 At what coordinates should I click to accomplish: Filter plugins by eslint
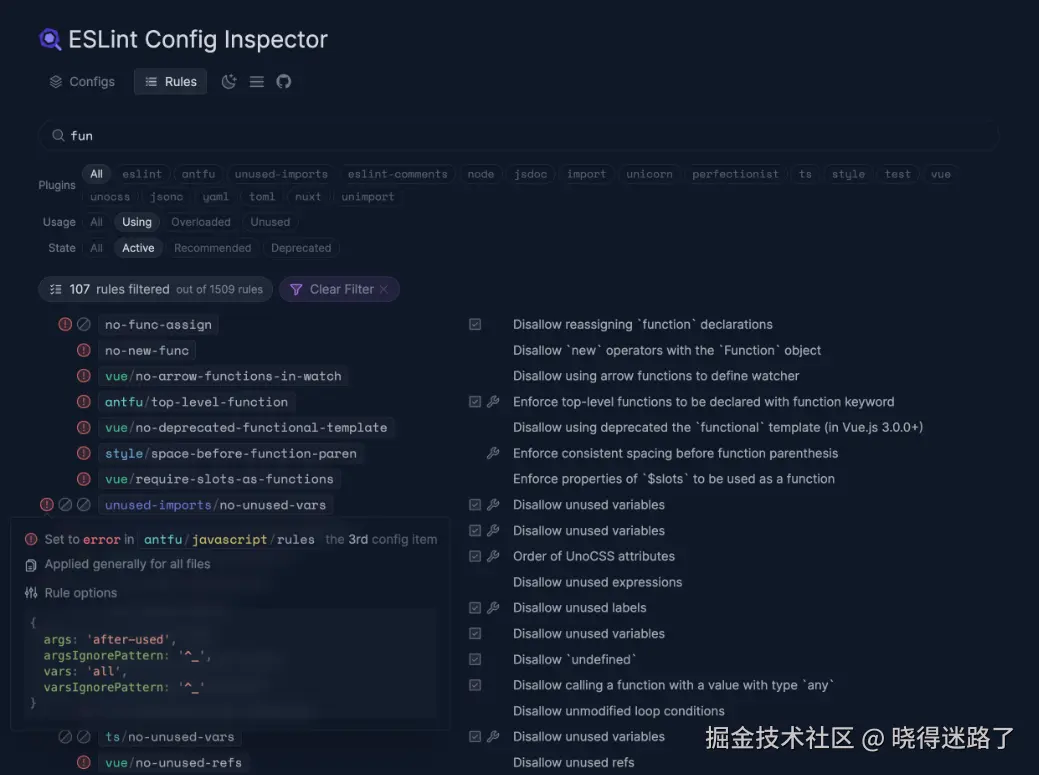[142, 174]
